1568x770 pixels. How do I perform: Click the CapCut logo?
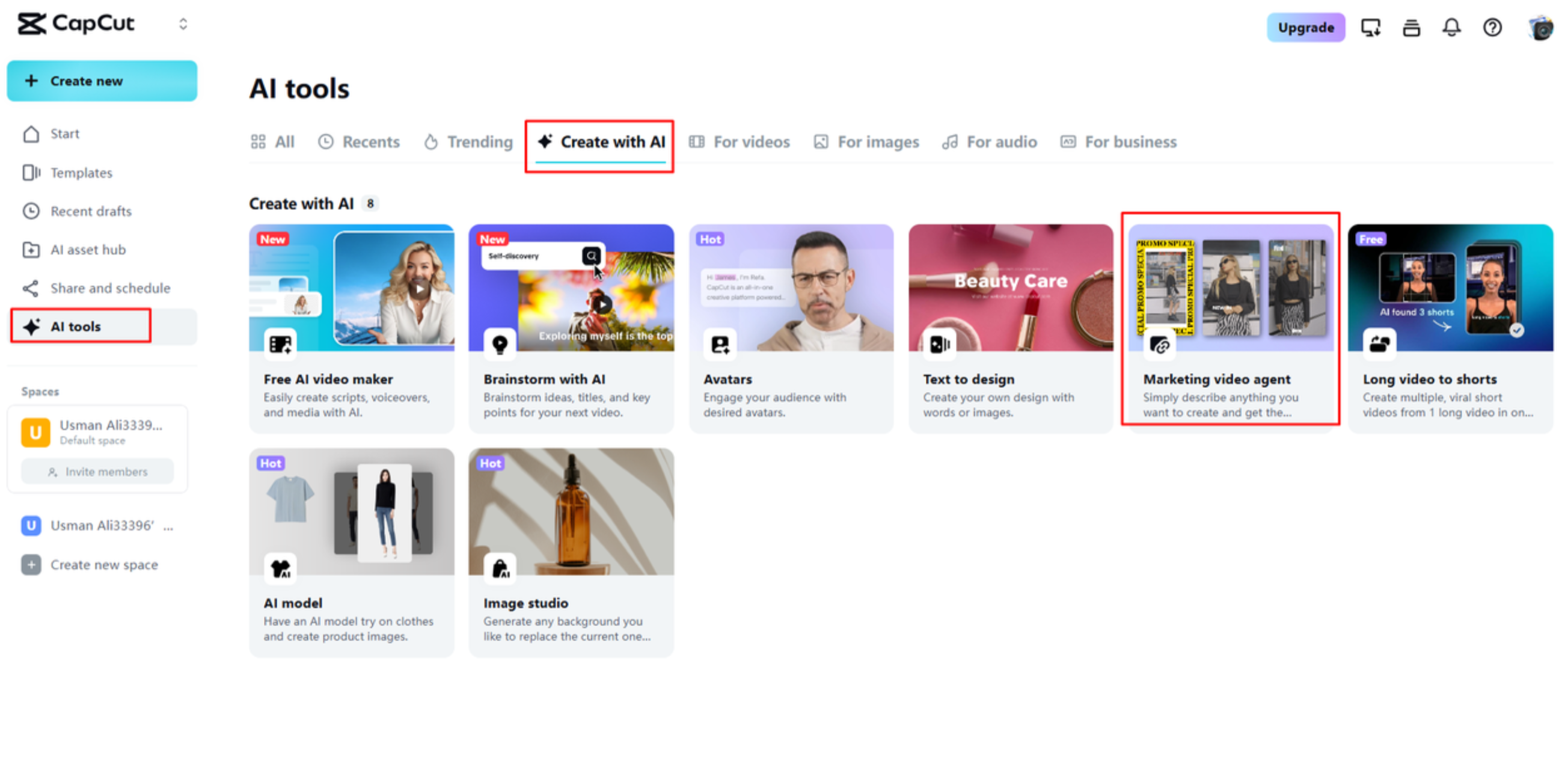click(x=76, y=23)
